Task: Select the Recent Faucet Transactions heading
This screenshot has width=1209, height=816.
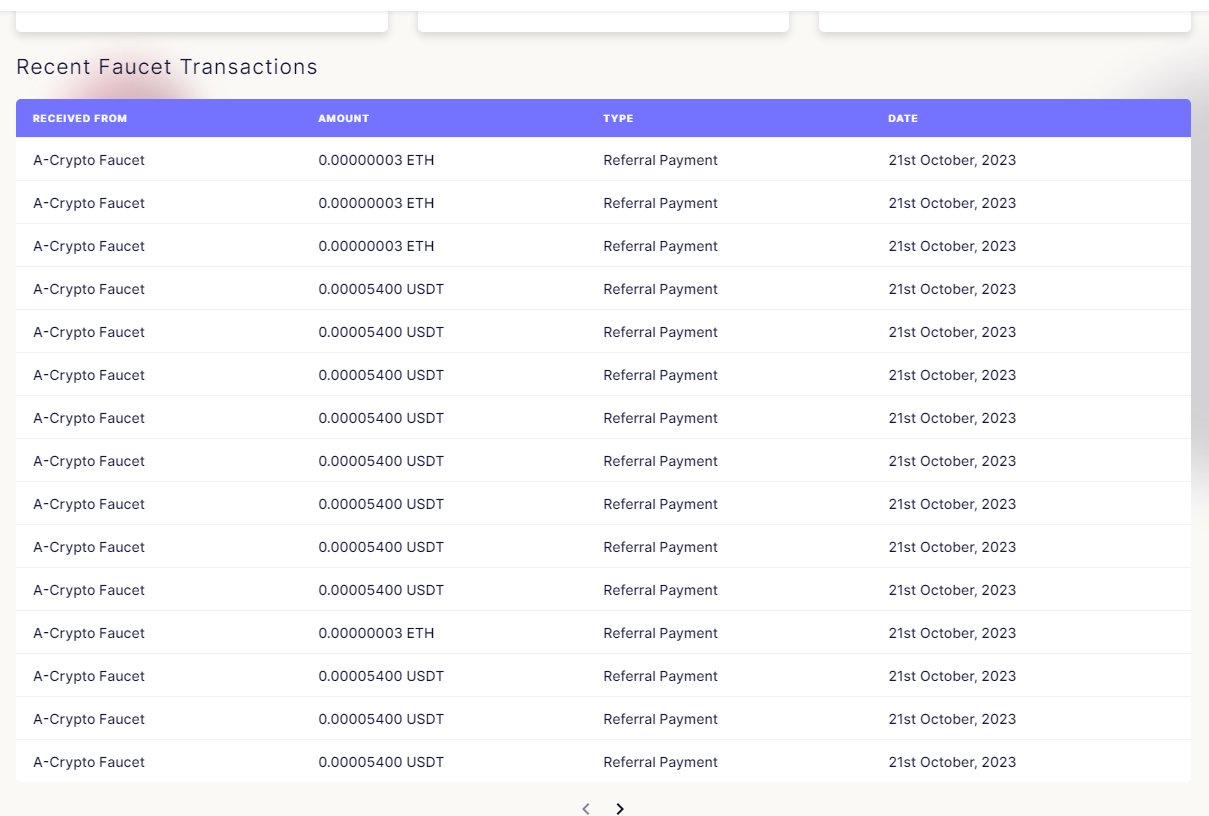Action: point(167,67)
